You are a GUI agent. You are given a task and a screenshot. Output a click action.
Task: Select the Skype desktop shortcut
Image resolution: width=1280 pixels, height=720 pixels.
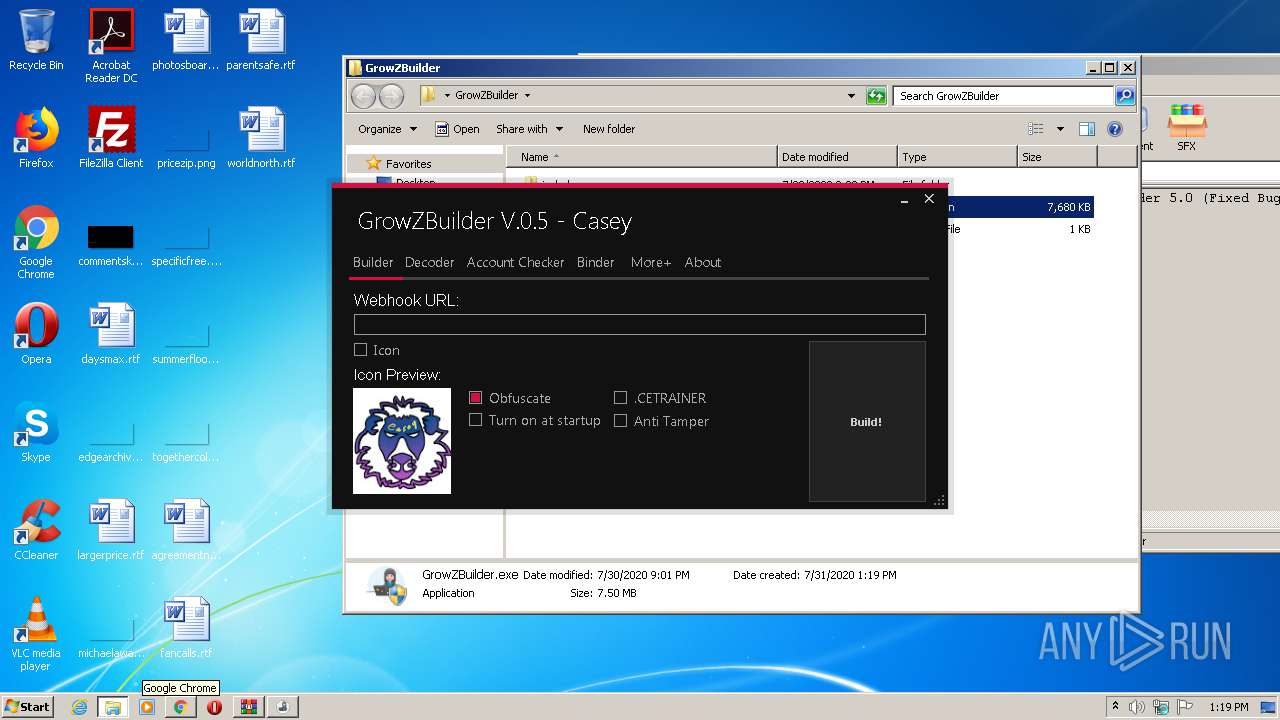[36, 432]
